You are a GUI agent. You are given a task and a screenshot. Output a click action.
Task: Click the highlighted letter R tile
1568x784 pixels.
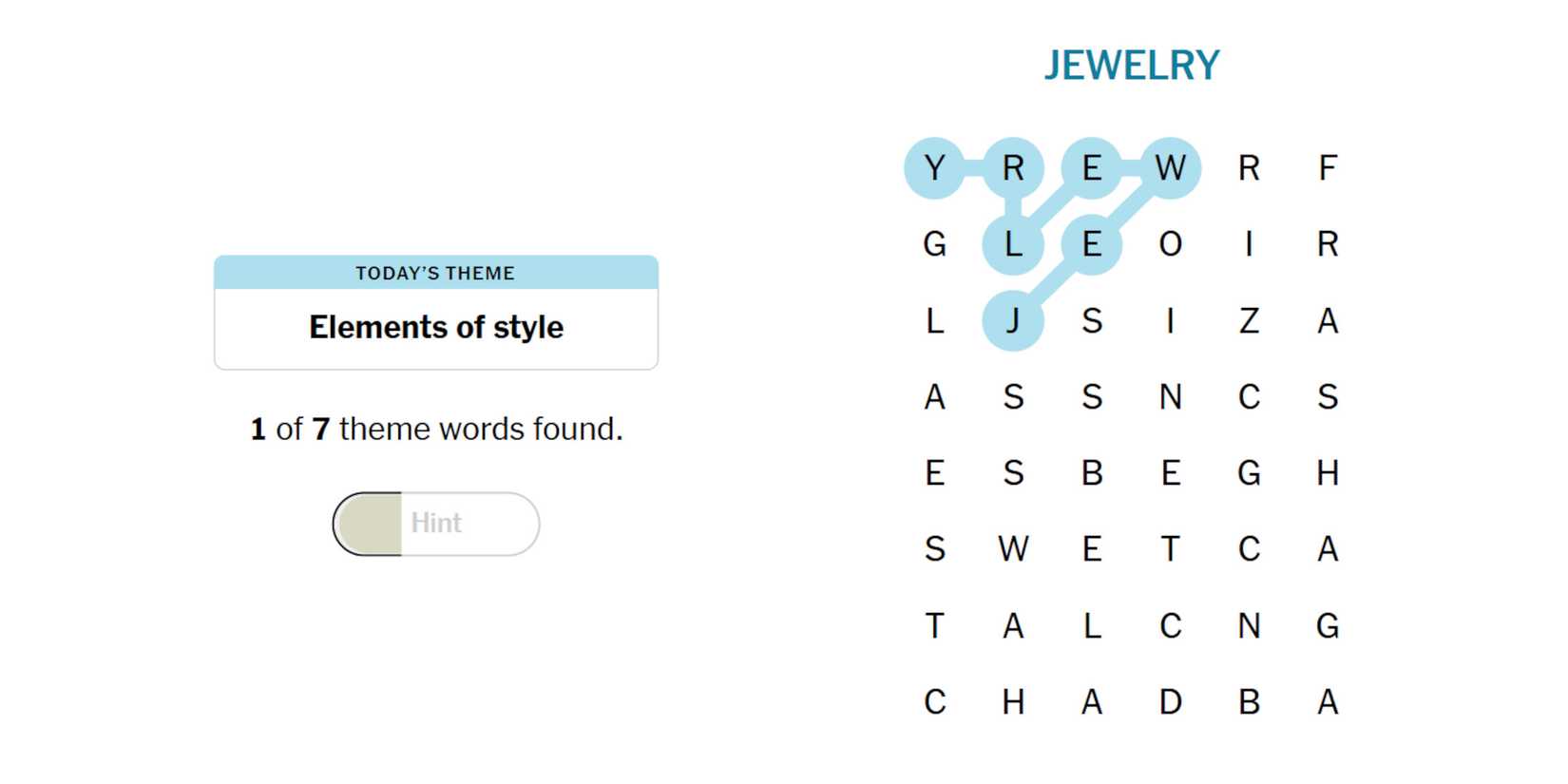click(x=1013, y=168)
